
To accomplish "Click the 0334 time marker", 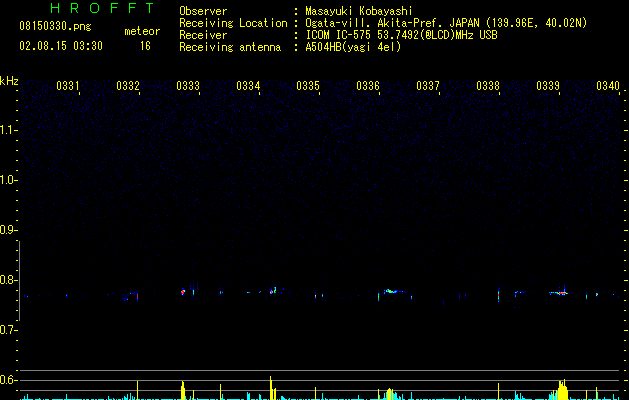I will (248, 86).
